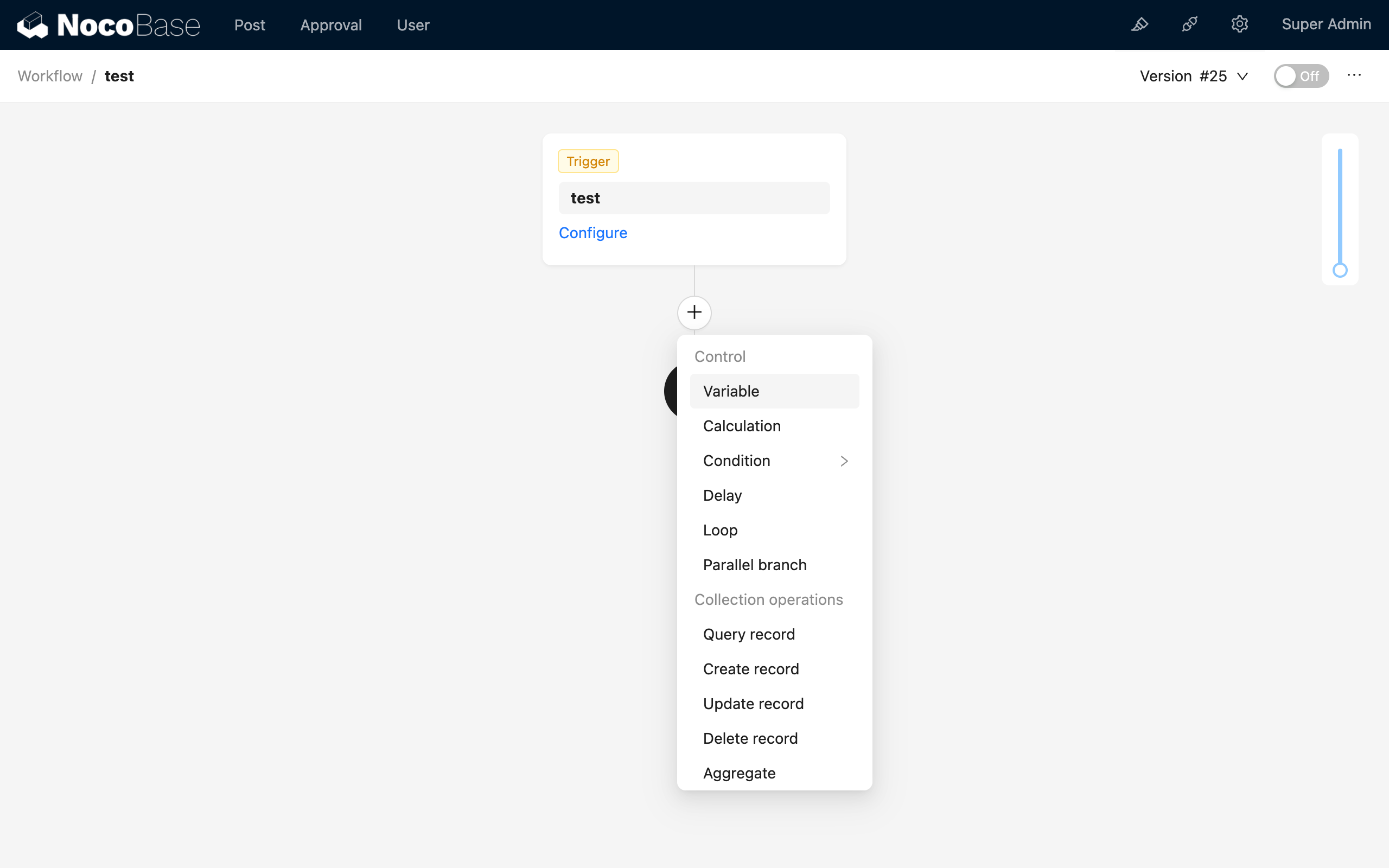This screenshot has height=868, width=1389.
Task: Choose the Aggregate node option
Action: 738,773
